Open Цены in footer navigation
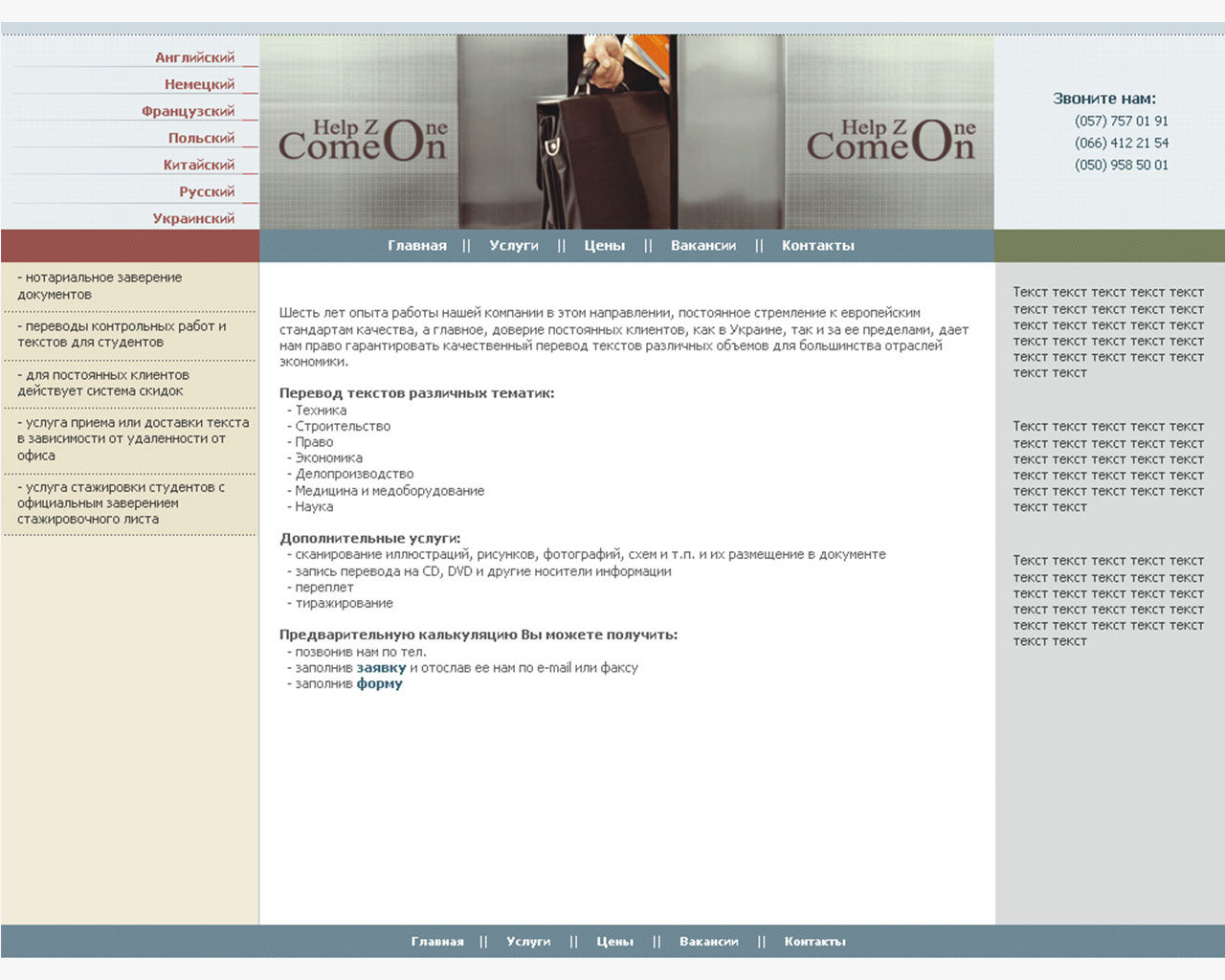Viewport: 1225px width, 980px height. point(615,942)
